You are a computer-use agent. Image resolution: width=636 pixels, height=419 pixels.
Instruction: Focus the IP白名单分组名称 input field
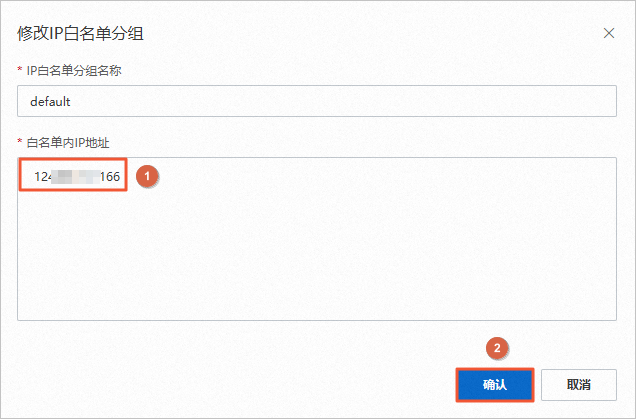[317, 101]
